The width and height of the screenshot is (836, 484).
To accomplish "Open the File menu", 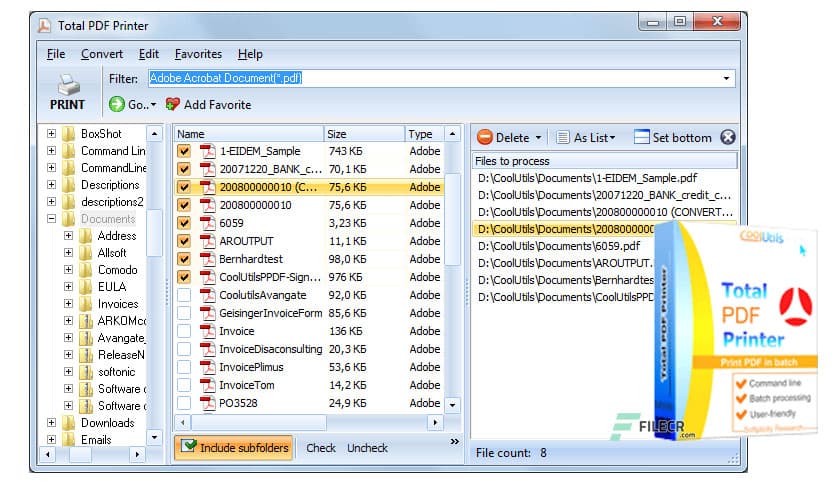I will (56, 54).
